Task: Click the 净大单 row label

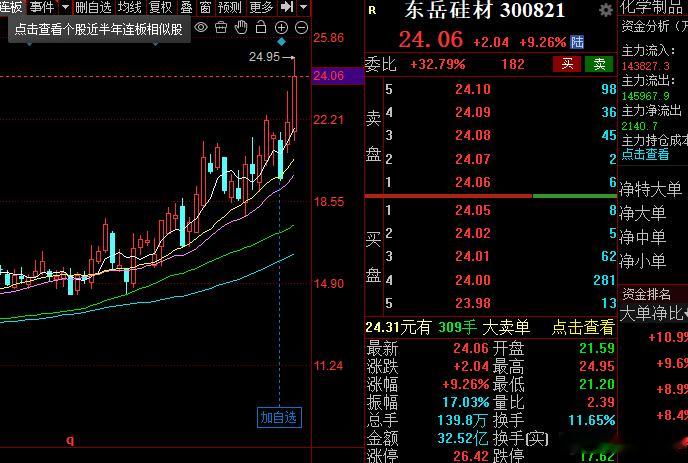Action: pos(642,213)
